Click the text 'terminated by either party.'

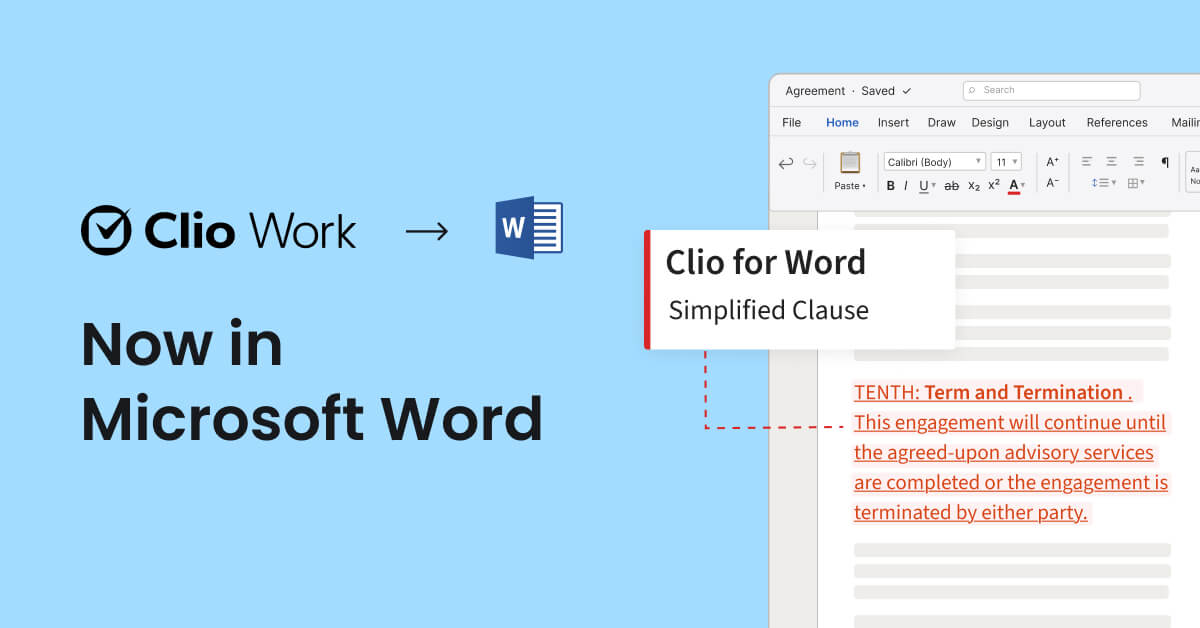coord(970,512)
